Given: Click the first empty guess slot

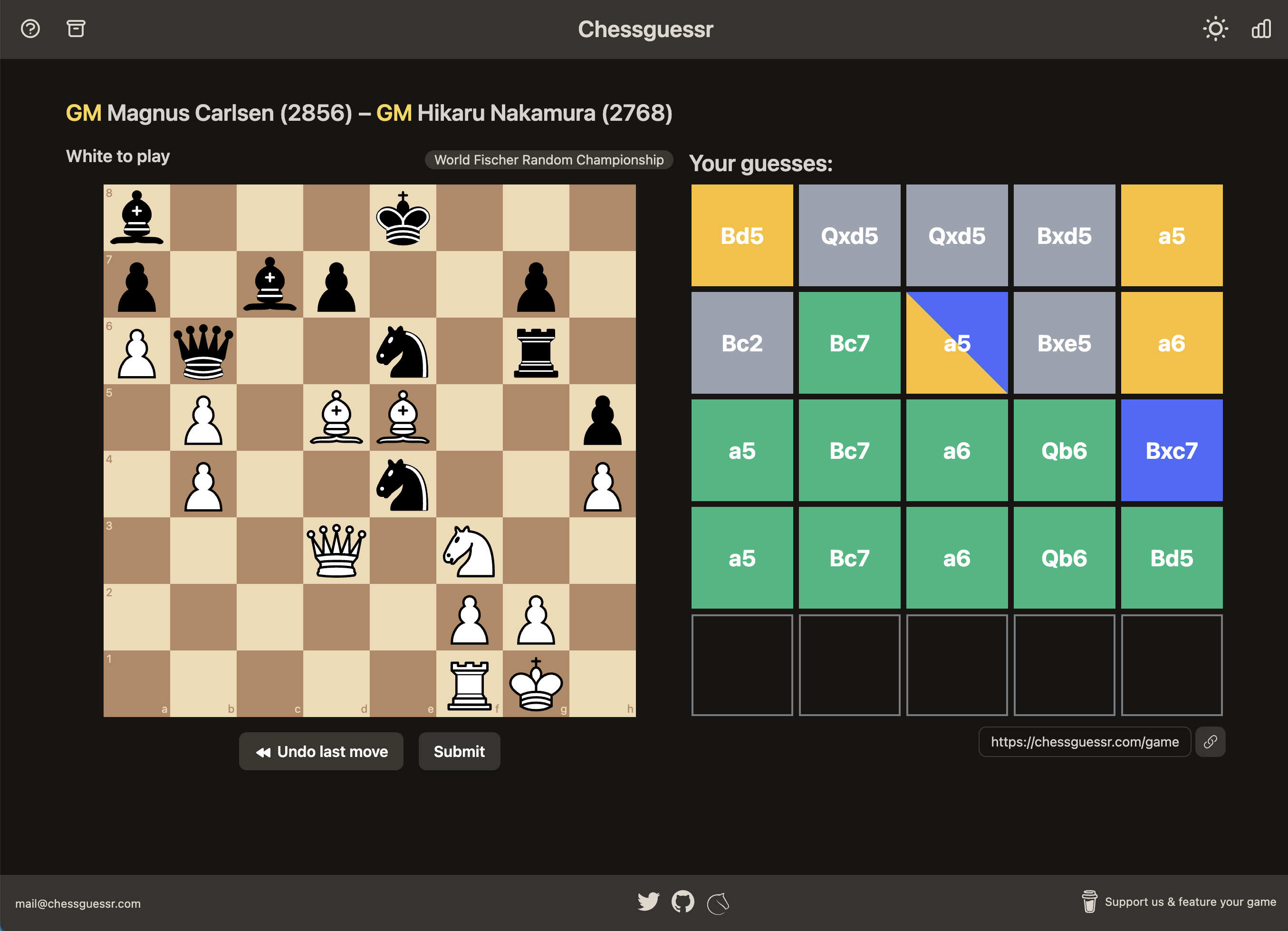Looking at the screenshot, I should click(742, 665).
